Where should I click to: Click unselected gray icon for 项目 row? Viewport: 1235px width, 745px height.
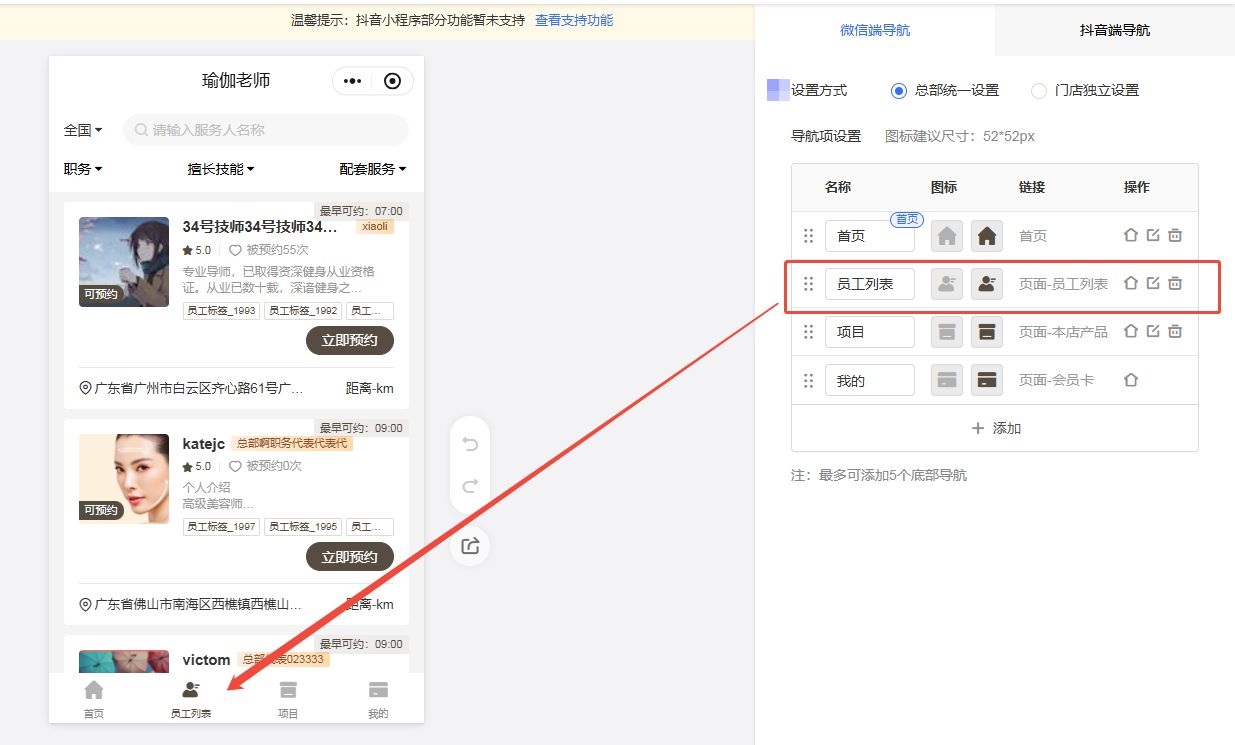point(947,332)
